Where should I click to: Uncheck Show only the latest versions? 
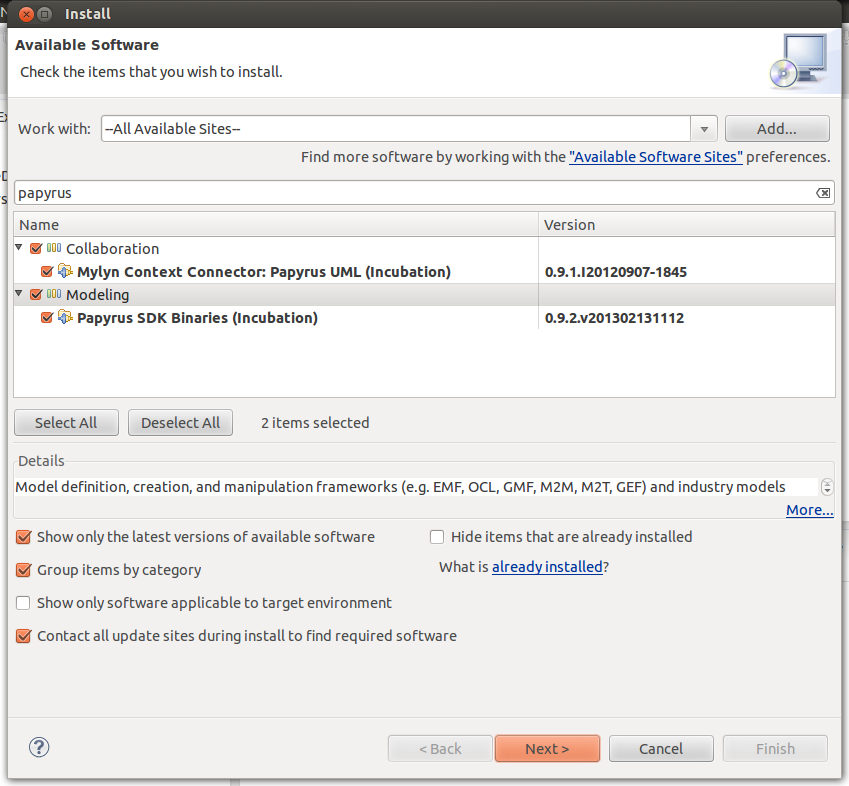click(x=24, y=537)
